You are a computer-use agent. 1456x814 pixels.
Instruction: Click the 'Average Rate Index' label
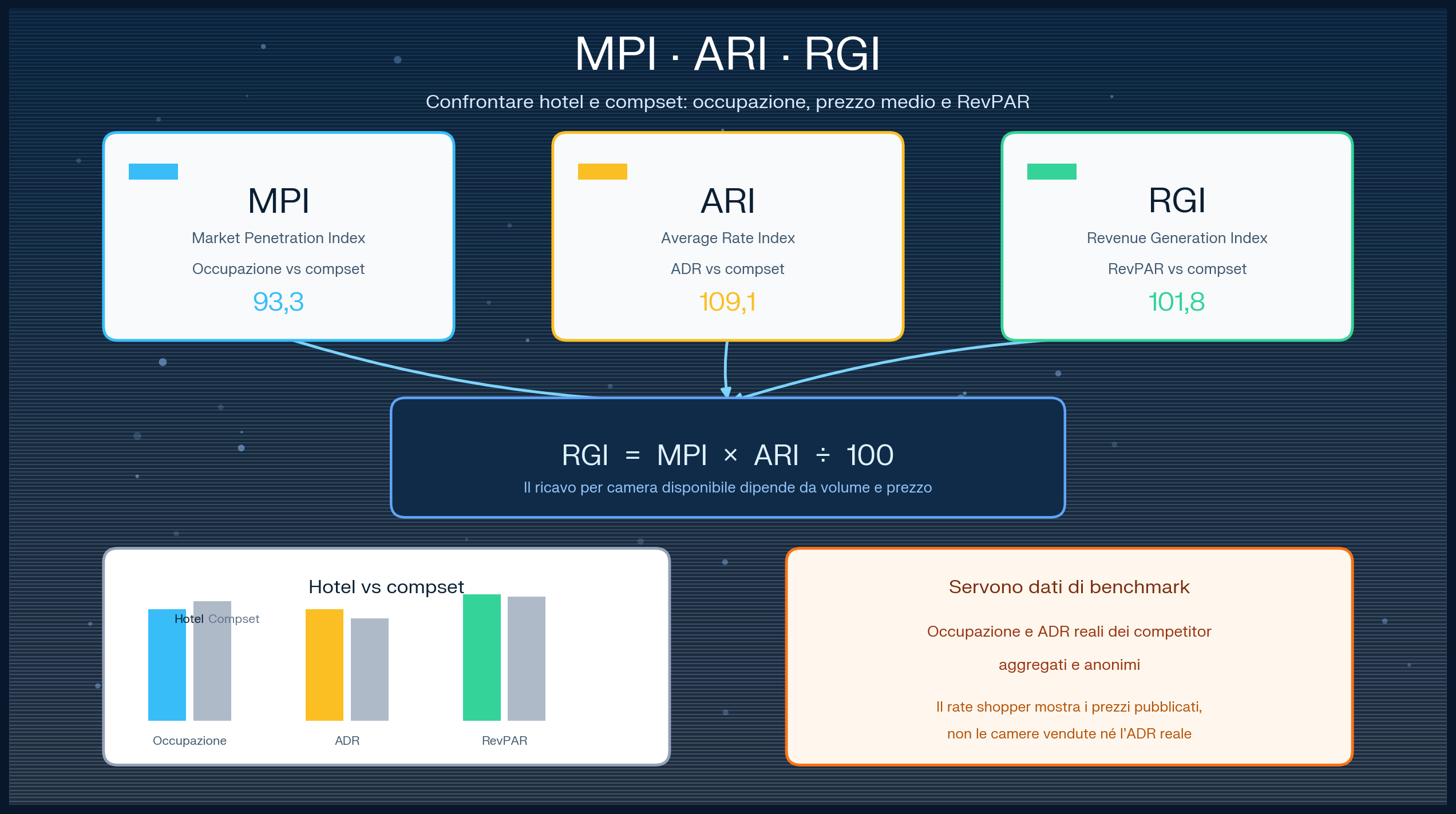click(728, 238)
